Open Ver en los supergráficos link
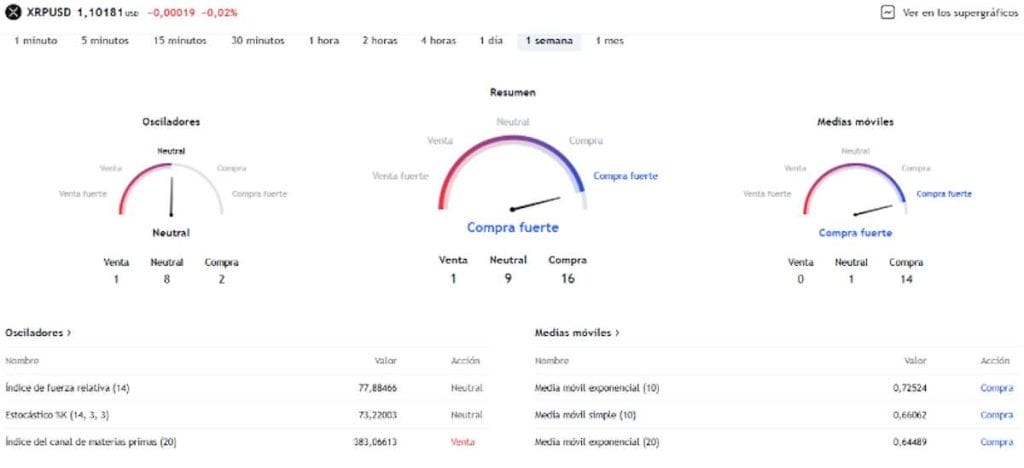 click(960, 12)
